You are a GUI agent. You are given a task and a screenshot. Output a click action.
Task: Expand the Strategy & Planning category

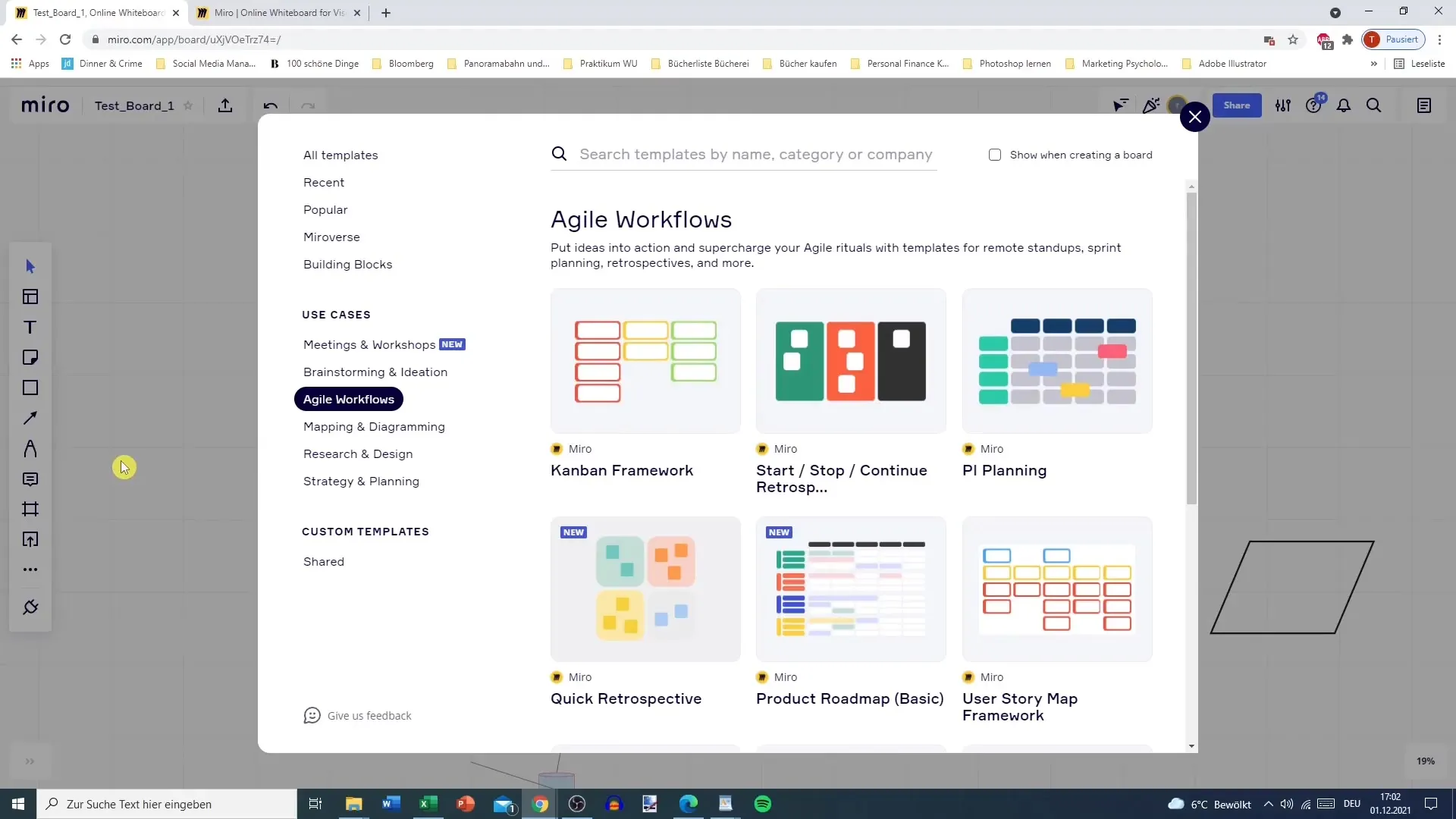tap(361, 481)
